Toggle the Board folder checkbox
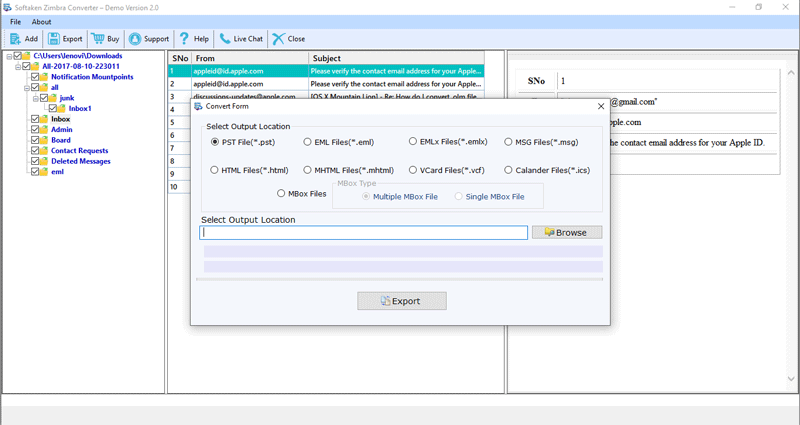The width and height of the screenshot is (800, 425). (35, 140)
